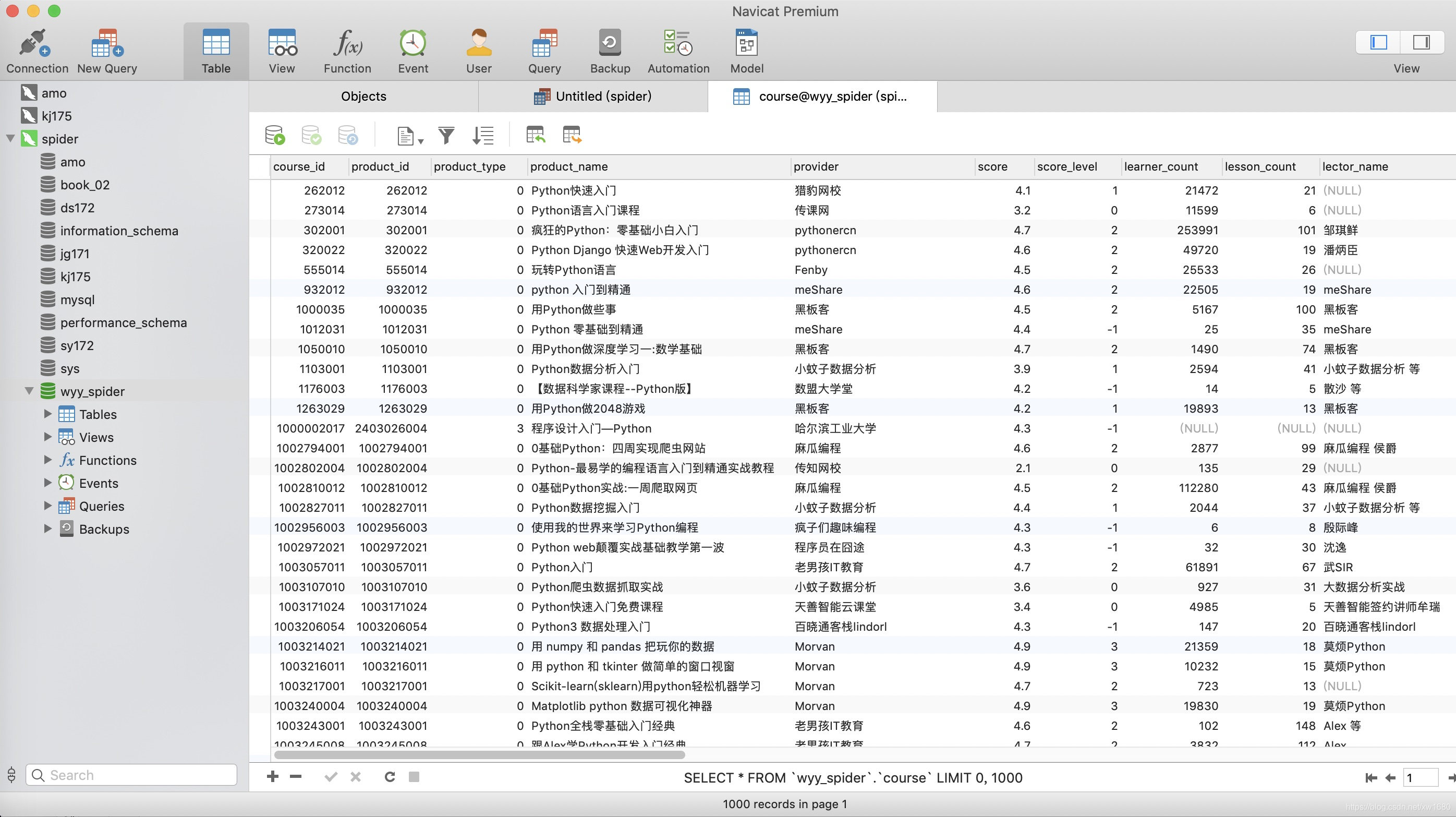This screenshot has height=817, width=1456.
Task: Click the learner_count column header
Action: 1160,167
